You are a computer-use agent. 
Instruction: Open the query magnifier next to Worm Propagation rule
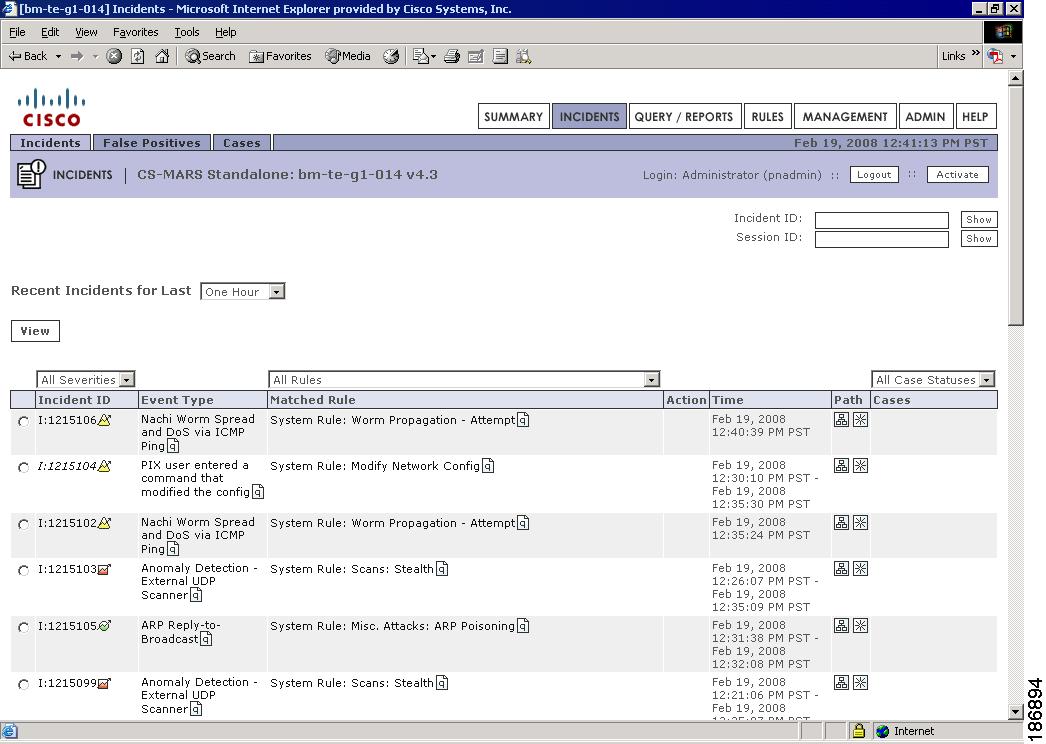click(x=522, y=420)
